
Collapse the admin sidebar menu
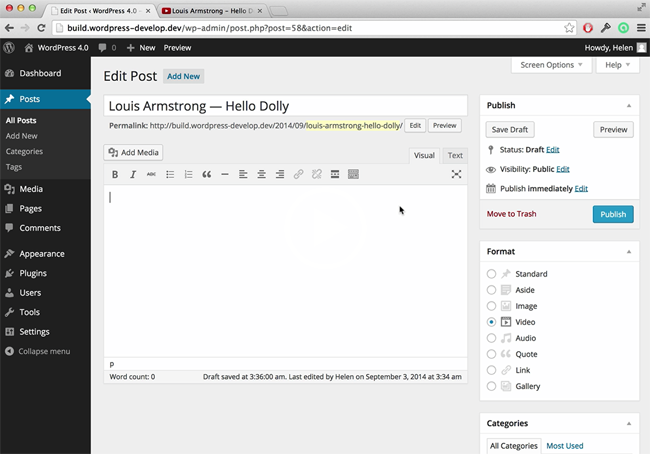tap(38, 351)
